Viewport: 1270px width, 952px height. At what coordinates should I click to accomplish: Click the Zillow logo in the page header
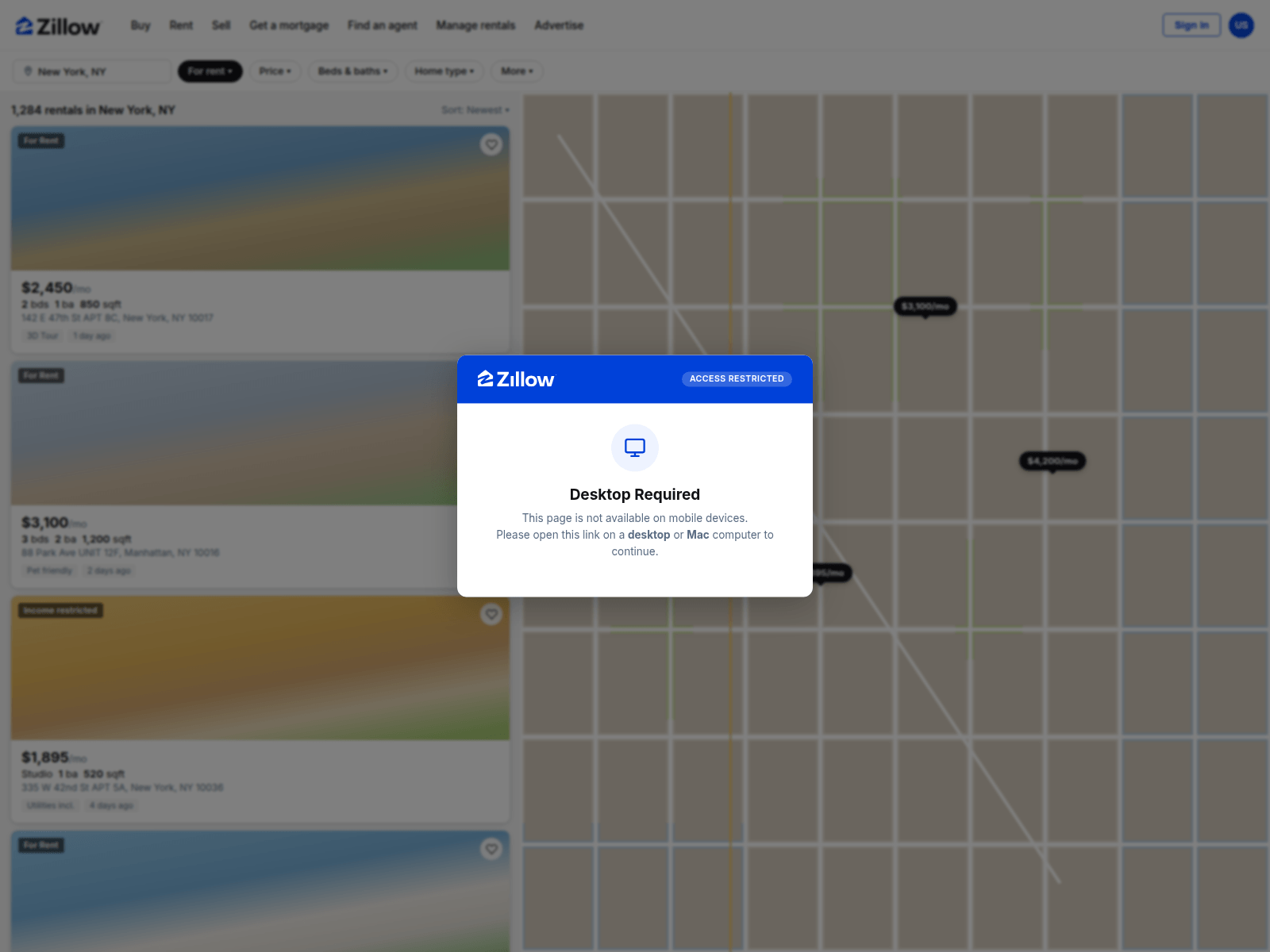58,26
